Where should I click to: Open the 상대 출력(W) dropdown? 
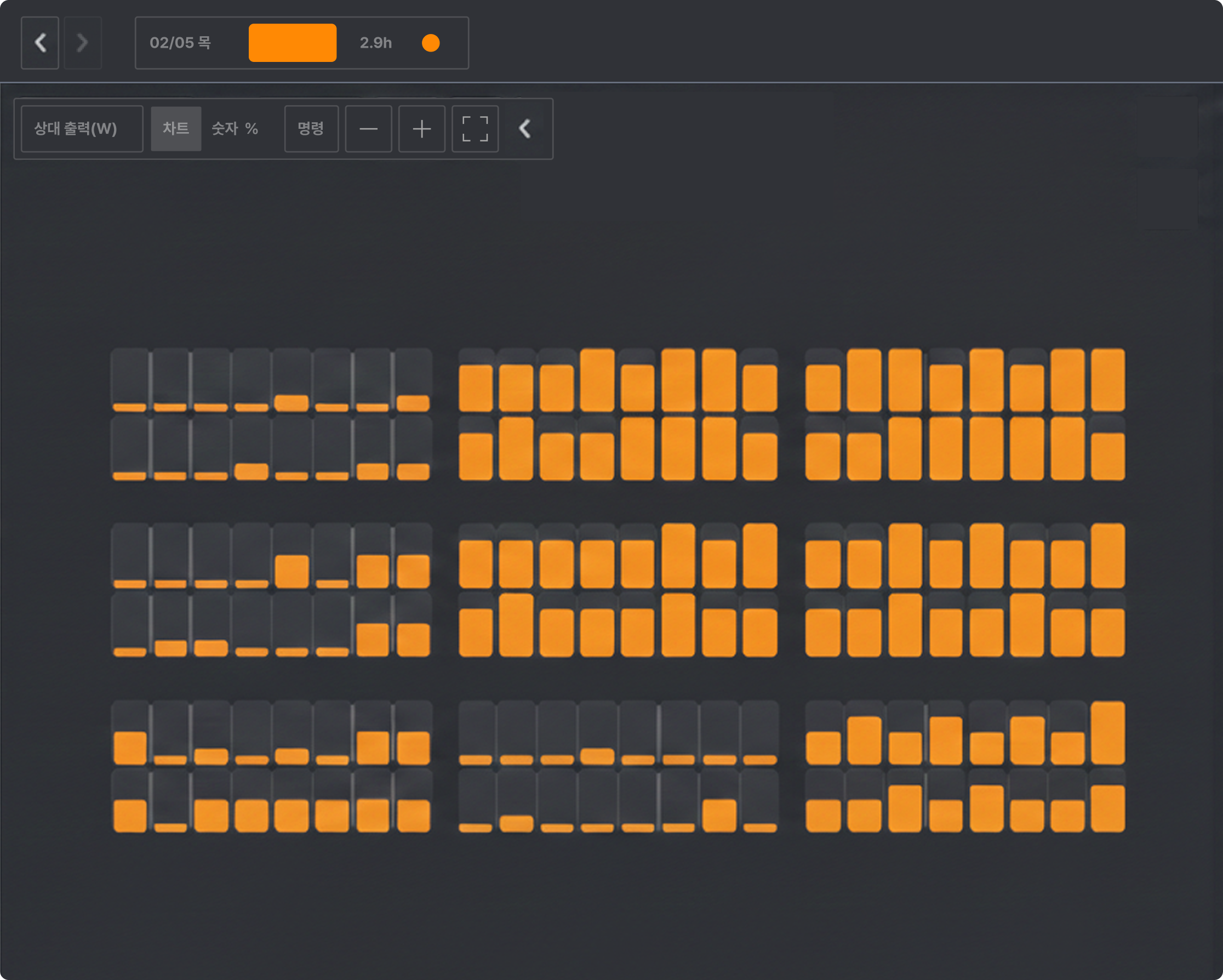pyautogui.click(x=82, y=129)
